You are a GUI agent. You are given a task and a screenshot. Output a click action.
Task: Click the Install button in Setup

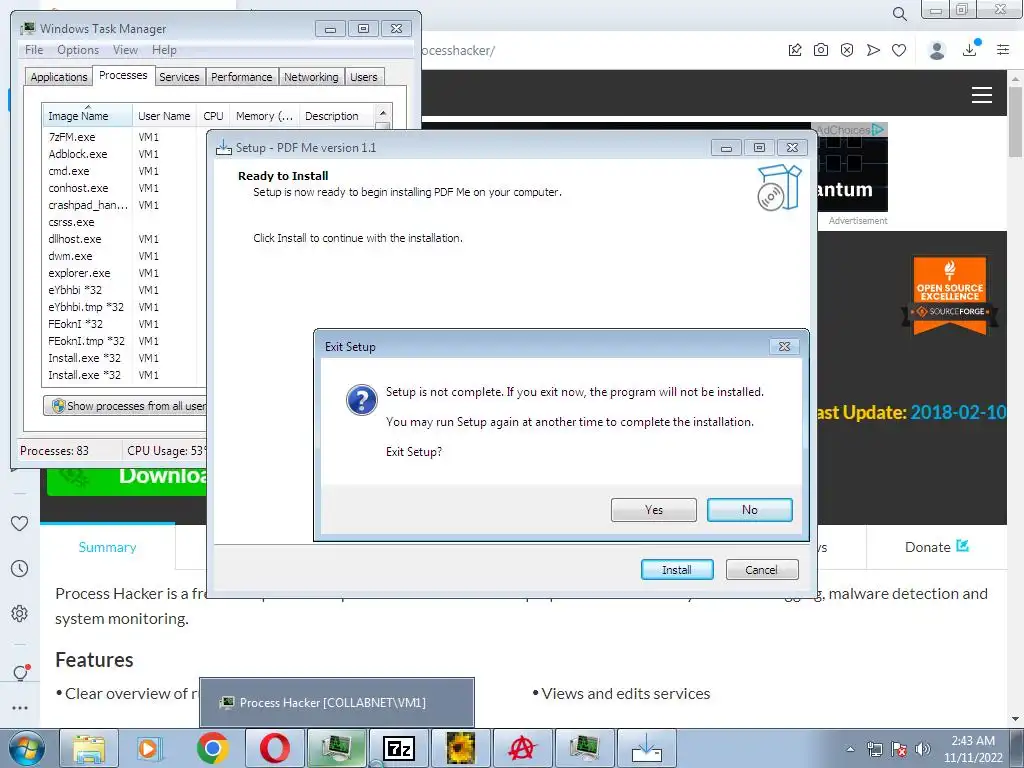click(677, 569)
